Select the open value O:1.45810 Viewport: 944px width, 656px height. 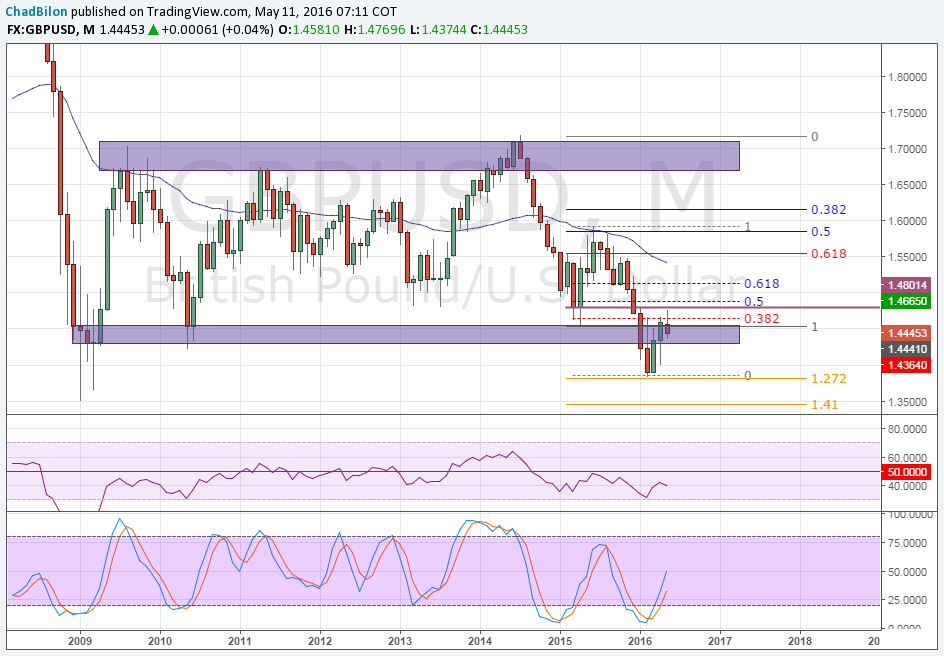(x=309, y=29)
